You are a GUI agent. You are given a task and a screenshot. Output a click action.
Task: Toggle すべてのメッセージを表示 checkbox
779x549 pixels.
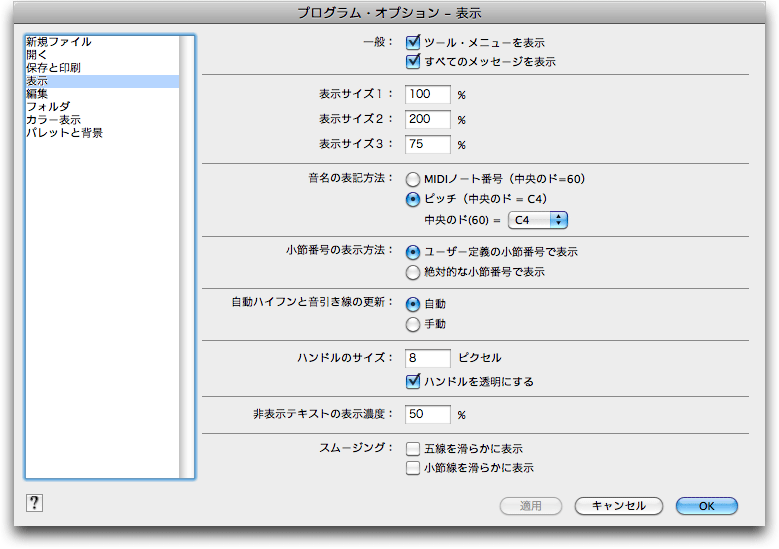point(413,62)
